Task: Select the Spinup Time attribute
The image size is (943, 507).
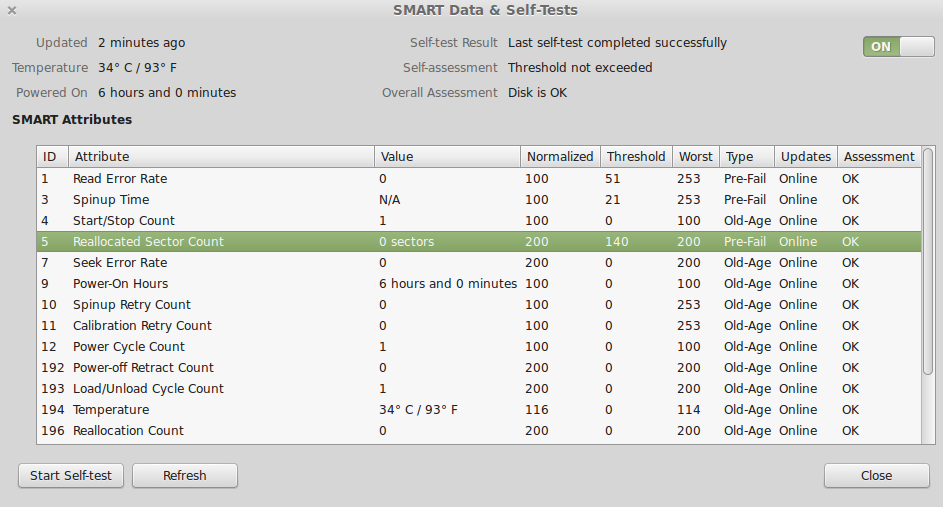Action: [x=479, y=200]
